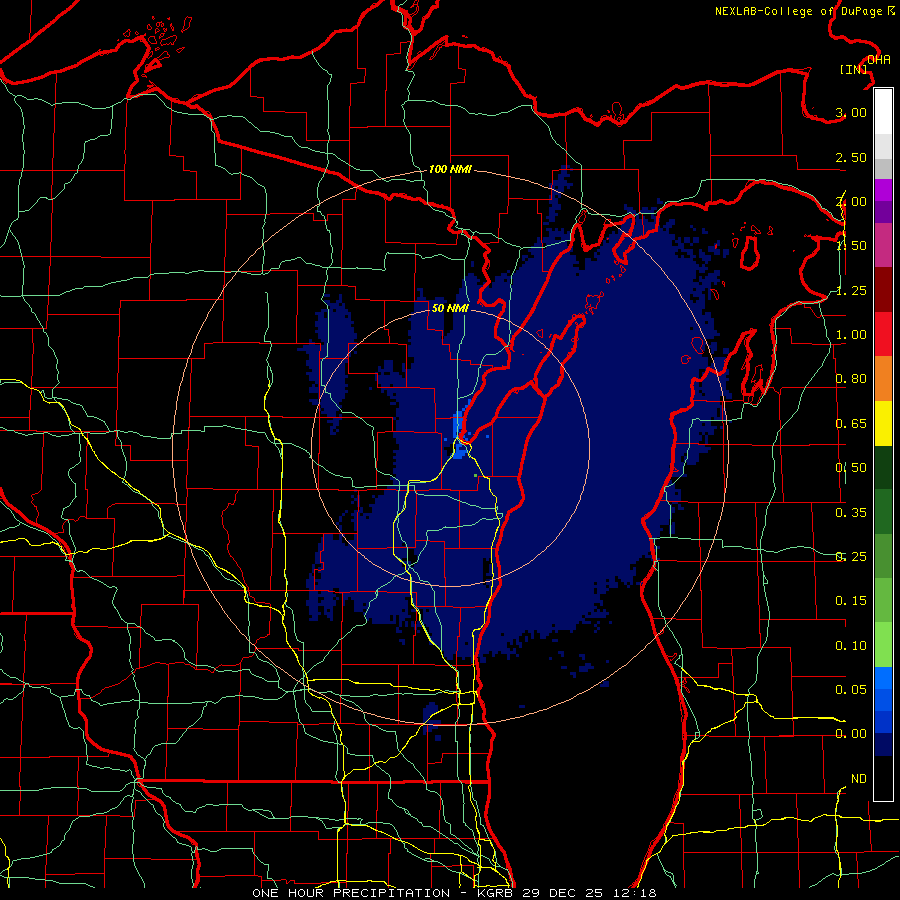
Task: Click the 2.50 legend value
Action: [x=851, y=157]
